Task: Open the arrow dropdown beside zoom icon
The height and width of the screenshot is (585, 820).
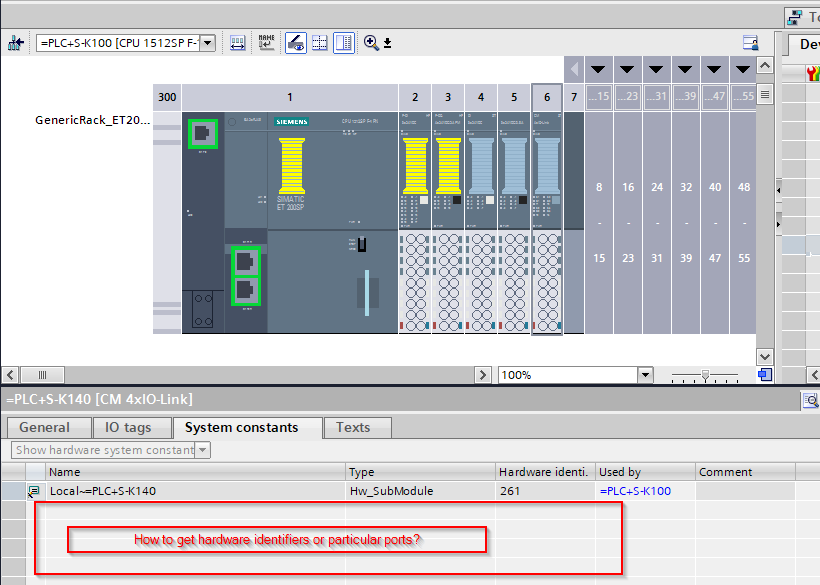Action: 388,43
